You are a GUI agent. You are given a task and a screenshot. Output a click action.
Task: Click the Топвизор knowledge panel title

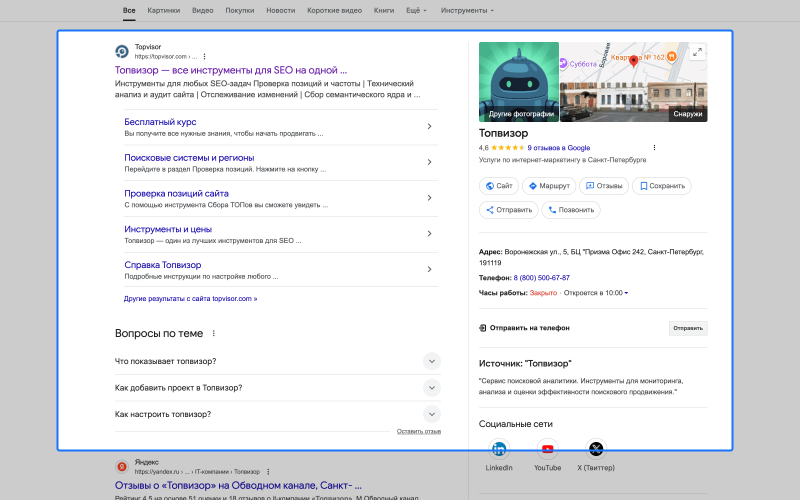pos(503,133)
